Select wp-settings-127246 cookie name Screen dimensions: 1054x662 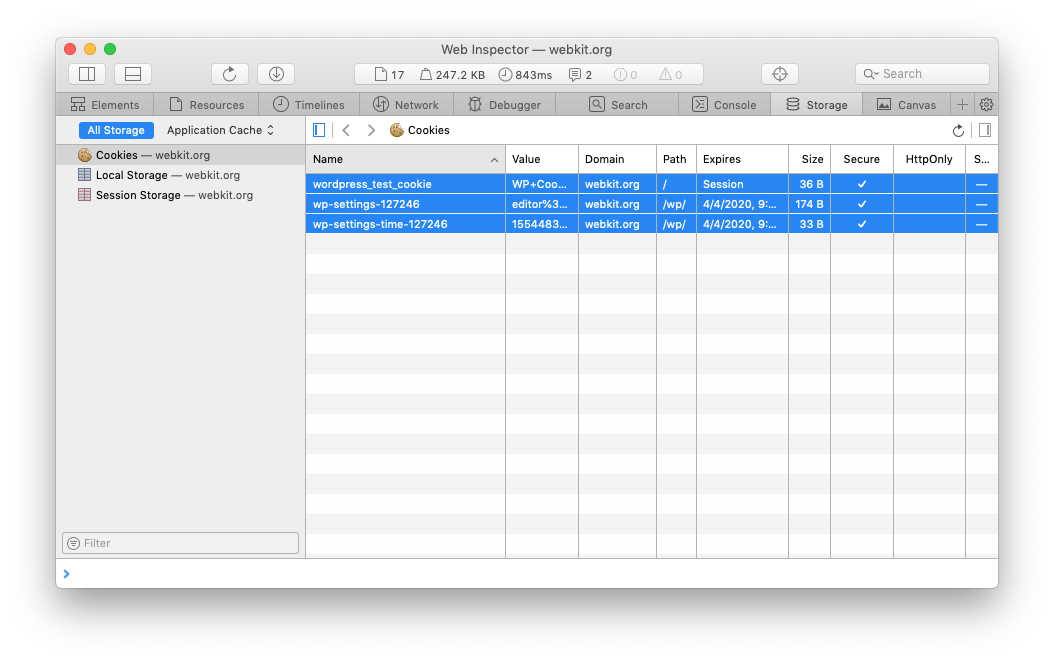(366, 204)
